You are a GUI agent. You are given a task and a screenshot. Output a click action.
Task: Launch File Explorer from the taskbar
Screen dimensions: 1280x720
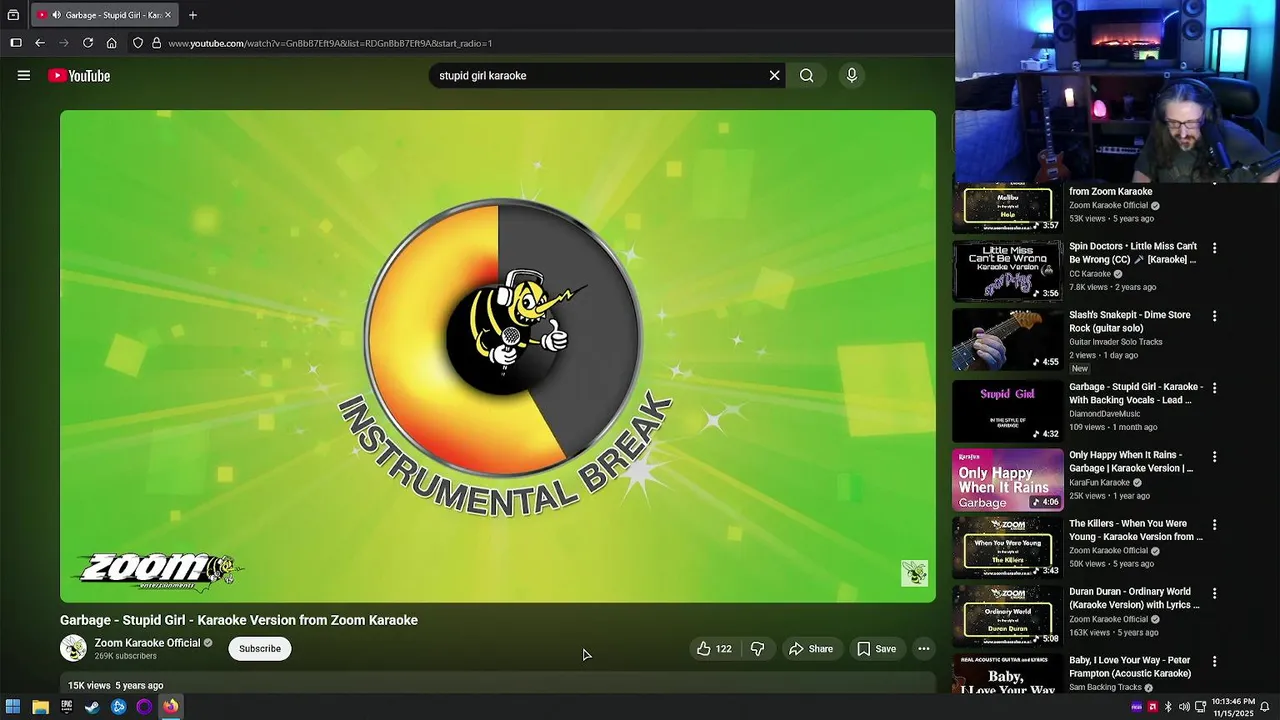pyautogui.click(x=40, y=707)
